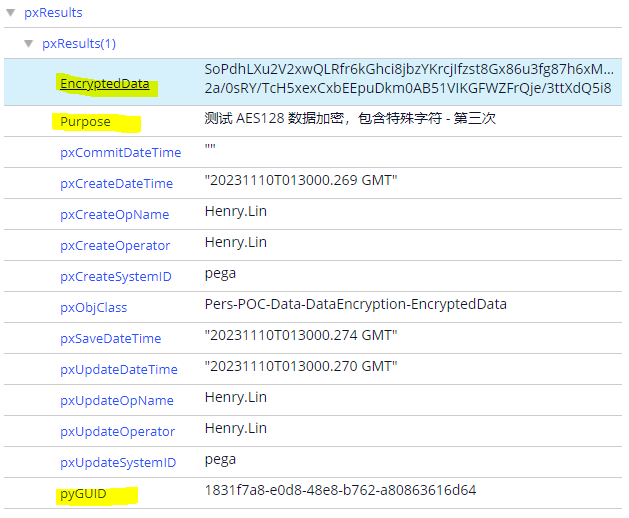Open the pxCreateDateTime property
The width and height of the screenshot is (629, 518).
click(x=116, y=184)
